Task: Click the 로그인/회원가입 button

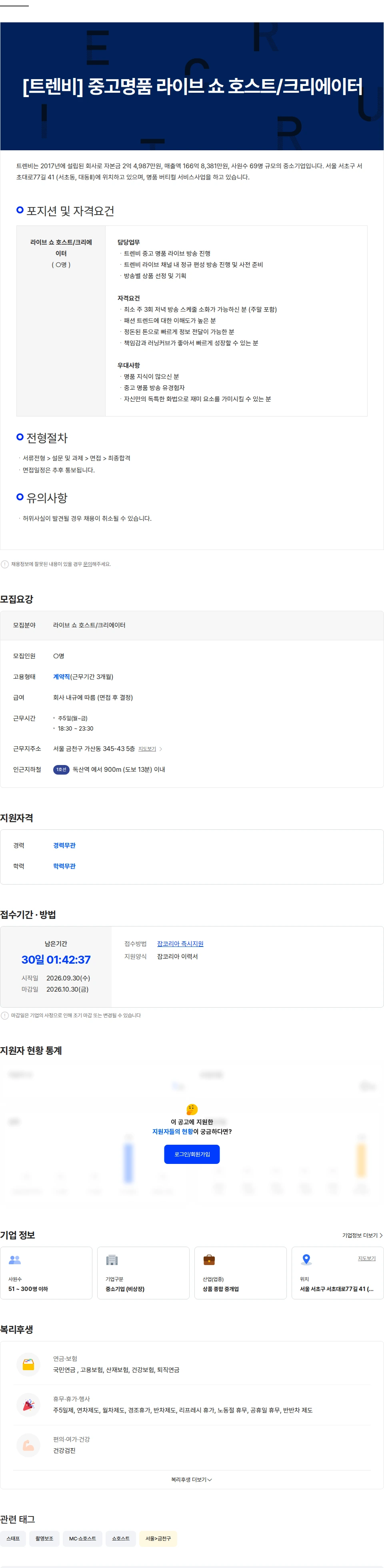Action: coord(191,1154)
